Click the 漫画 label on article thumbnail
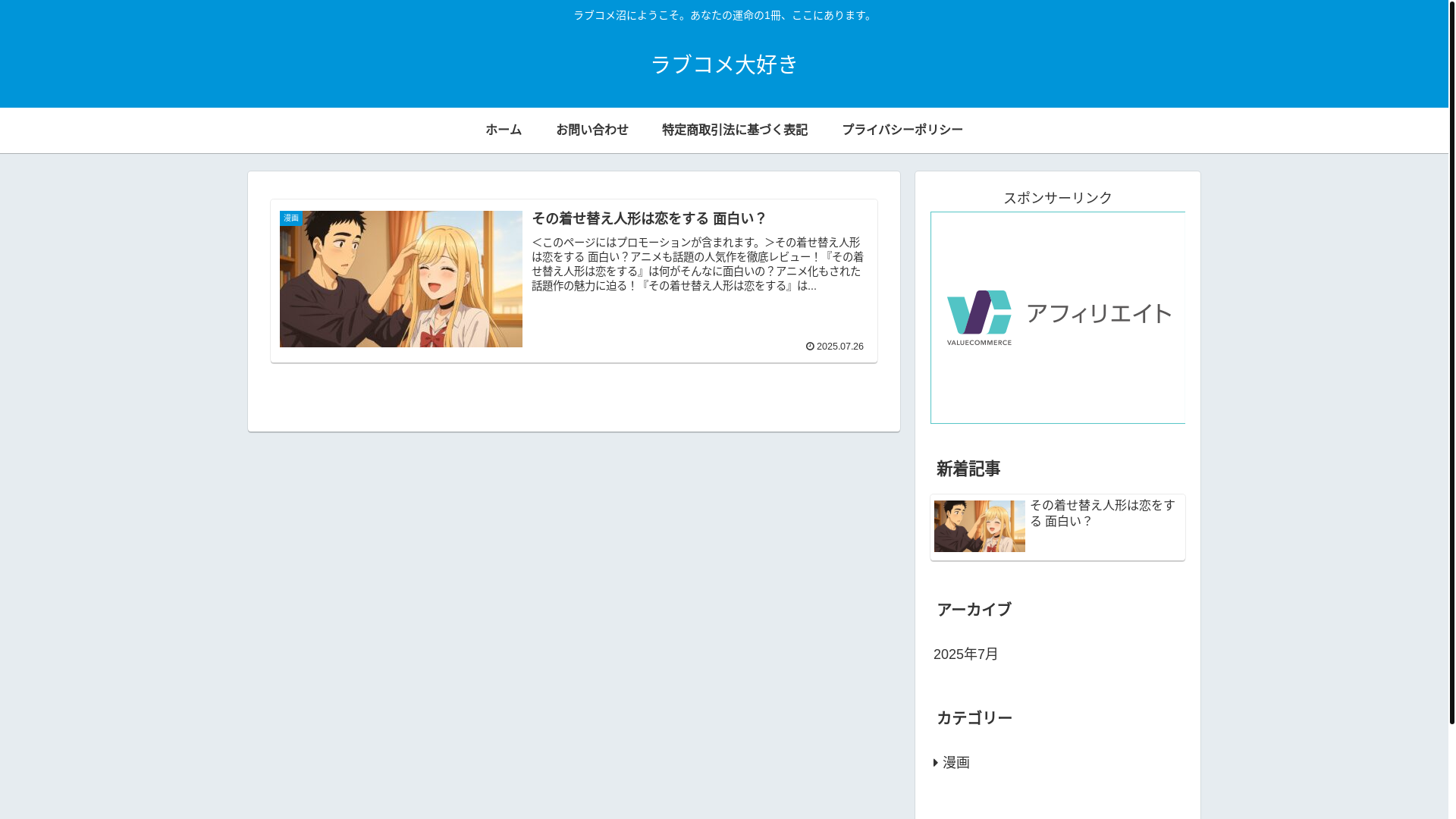Viewport: 1456px width, 819px height. click(291, 218)
